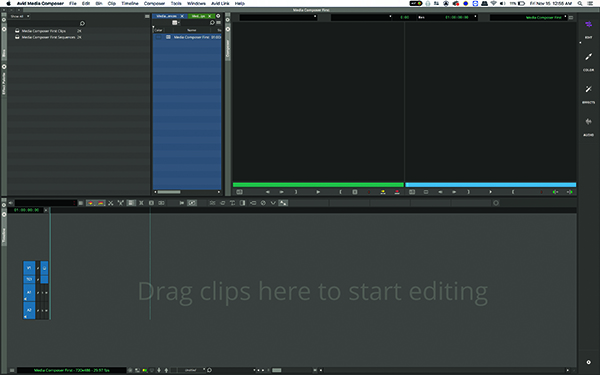Select Media Composer First Clips bin
The height and width of the screenshot is (375, 600).
click(x=44, y=31)
